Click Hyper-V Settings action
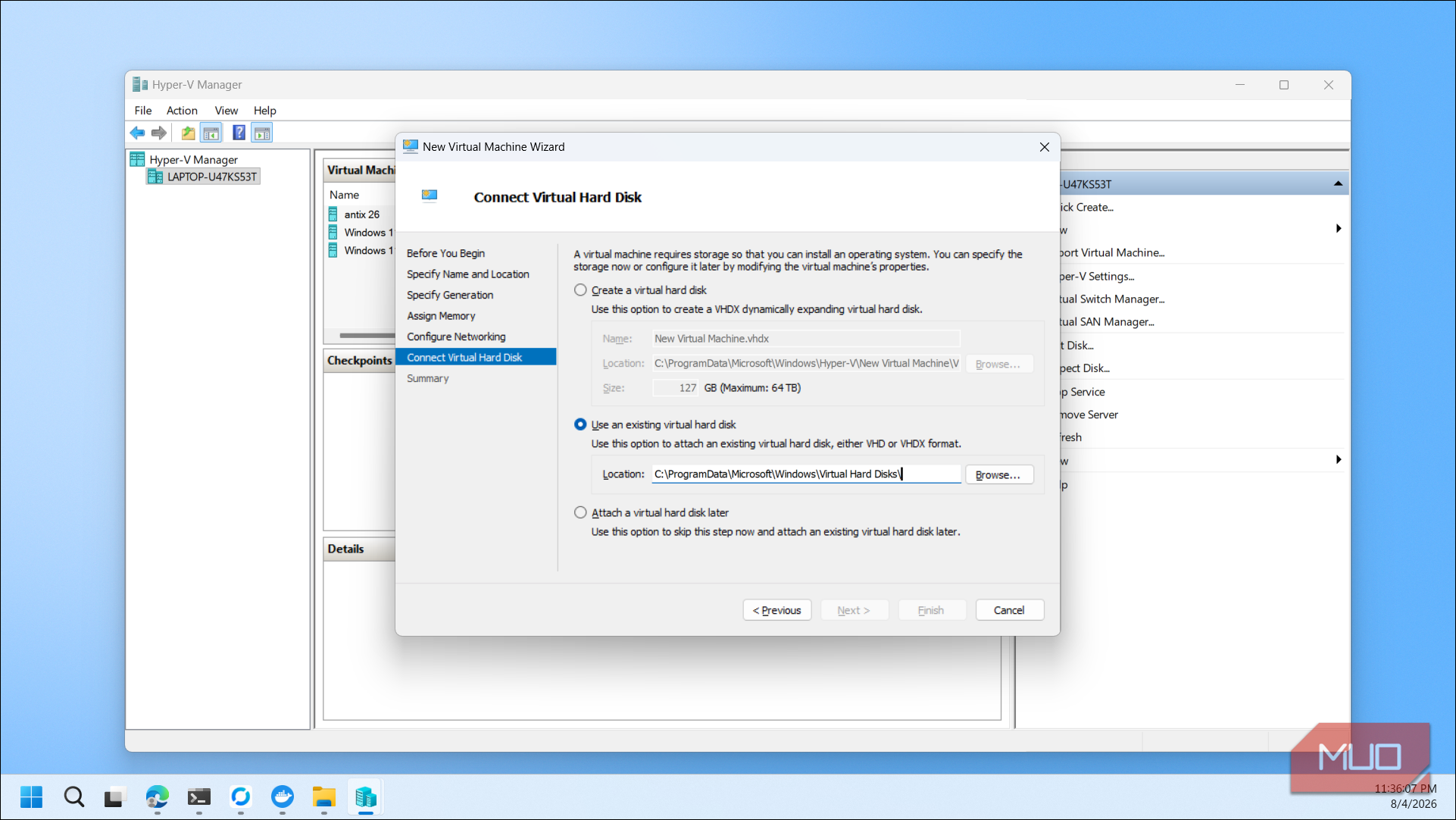 [x=1096, y=277]
